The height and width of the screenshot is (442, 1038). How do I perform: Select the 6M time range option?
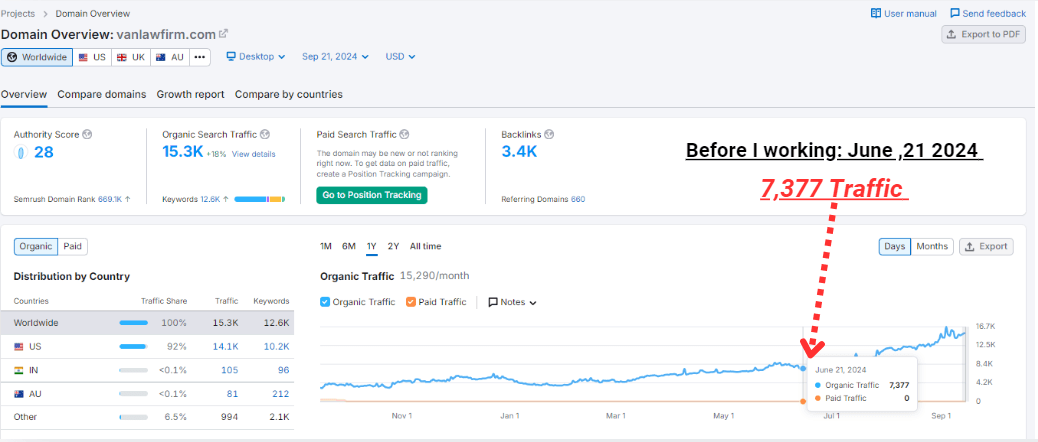click(349, 246)
